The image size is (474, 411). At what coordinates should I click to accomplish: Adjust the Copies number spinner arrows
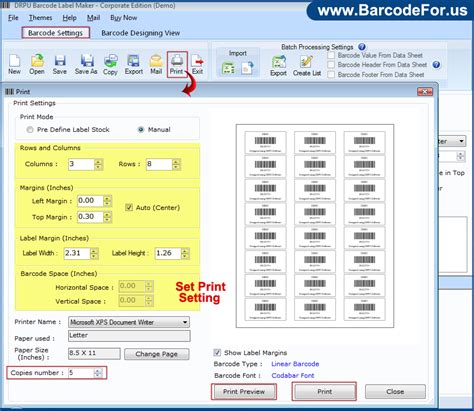(98, 373)
